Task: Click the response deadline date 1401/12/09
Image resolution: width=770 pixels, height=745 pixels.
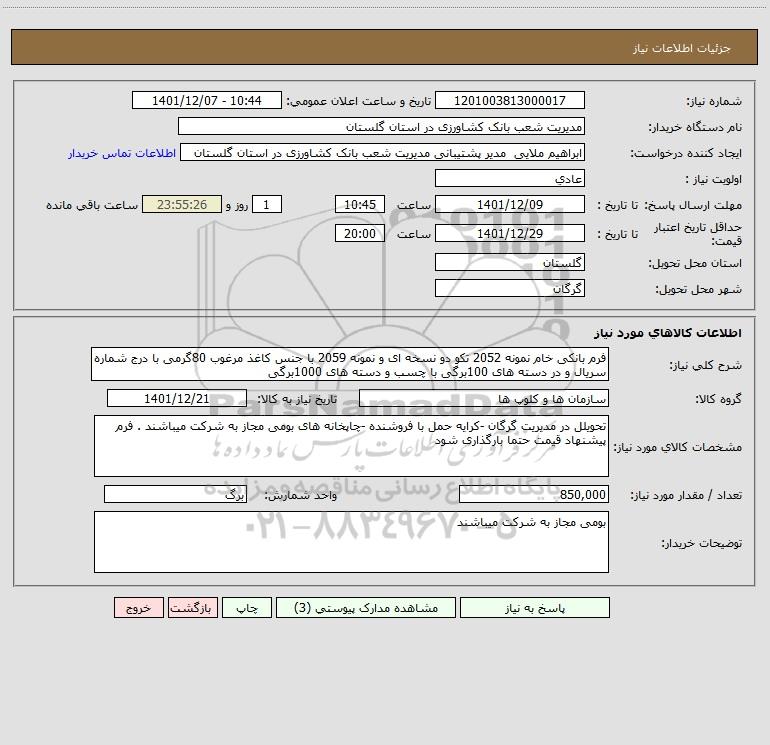Action: 510,204
